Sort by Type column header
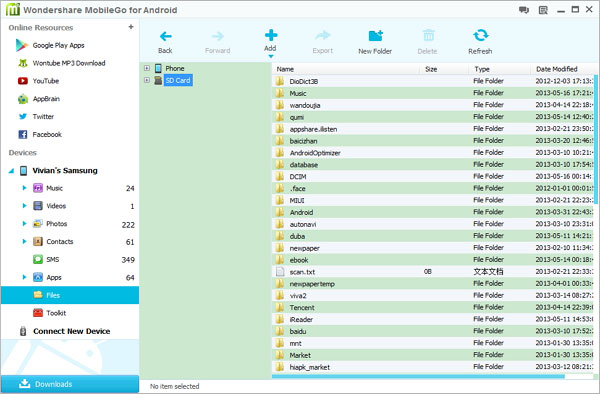Image resolution: width=600 pixels, height=394 pixels. 499,69
